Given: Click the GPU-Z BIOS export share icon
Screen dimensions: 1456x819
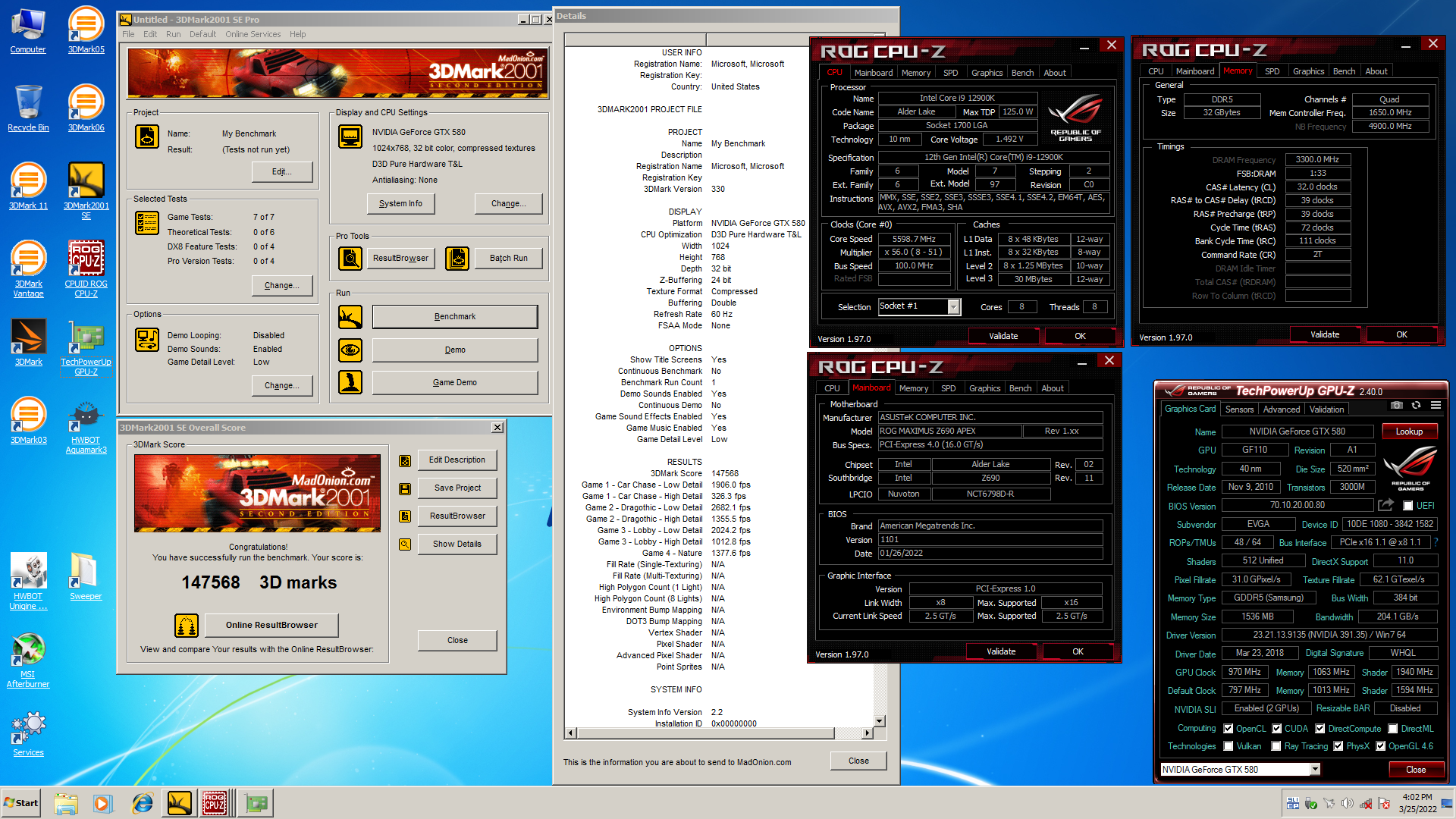Looking at the screenshot, I should coord(1386,505).
